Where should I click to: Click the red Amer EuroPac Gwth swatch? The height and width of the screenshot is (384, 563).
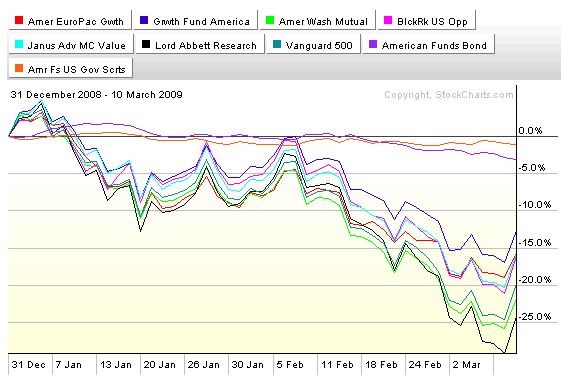click(x=19, y=20)
